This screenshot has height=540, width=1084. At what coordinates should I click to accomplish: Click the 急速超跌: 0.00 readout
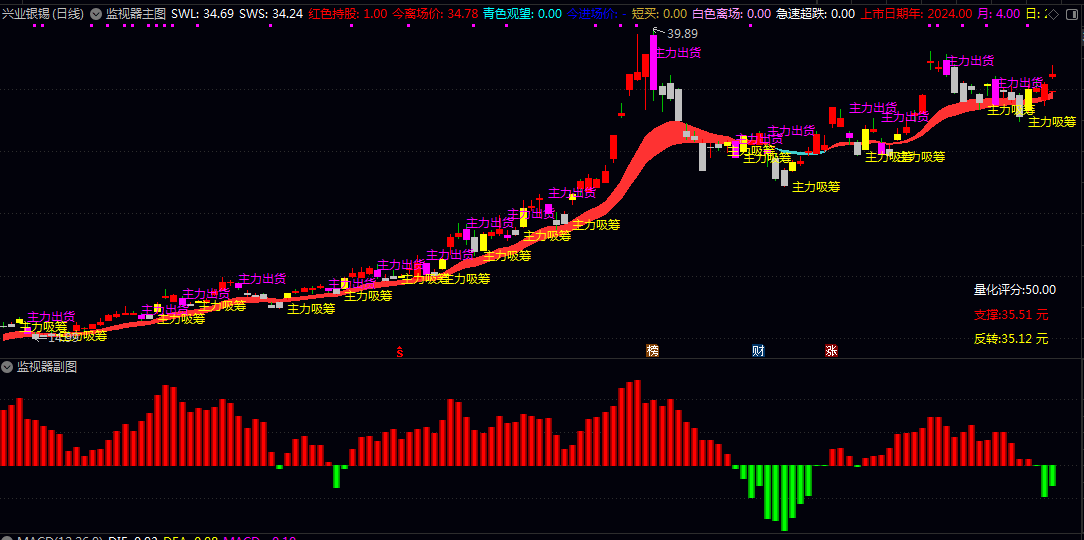[x=815, y=13]
